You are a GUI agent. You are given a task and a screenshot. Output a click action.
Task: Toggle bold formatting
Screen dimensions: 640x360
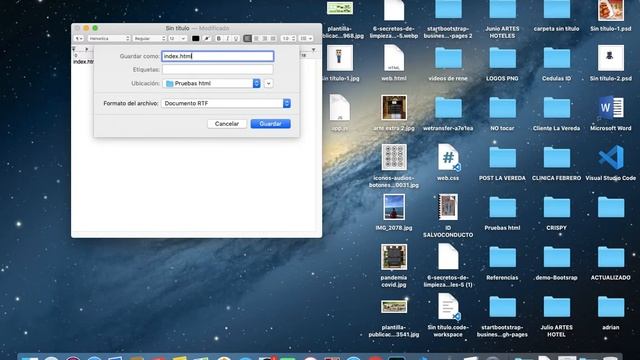tap(219, 38)
